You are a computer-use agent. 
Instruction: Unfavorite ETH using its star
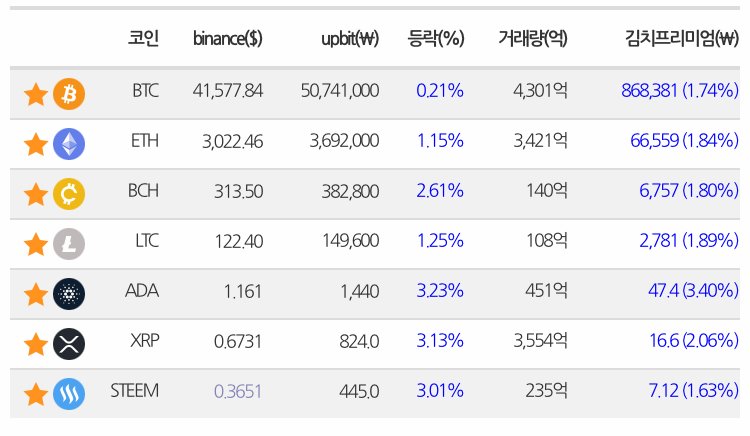(36, 144)
